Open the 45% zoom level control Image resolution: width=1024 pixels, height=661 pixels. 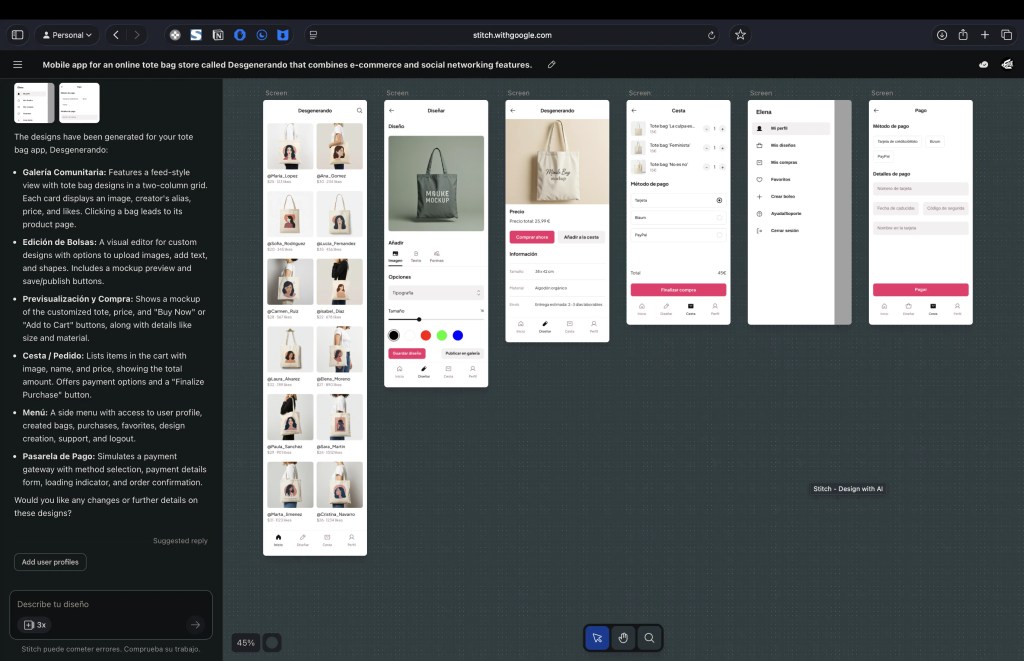[245, 643]
